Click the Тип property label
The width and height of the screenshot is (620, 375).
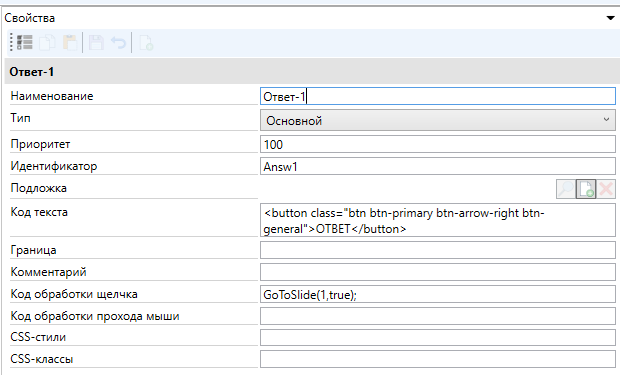pos(21,118)
